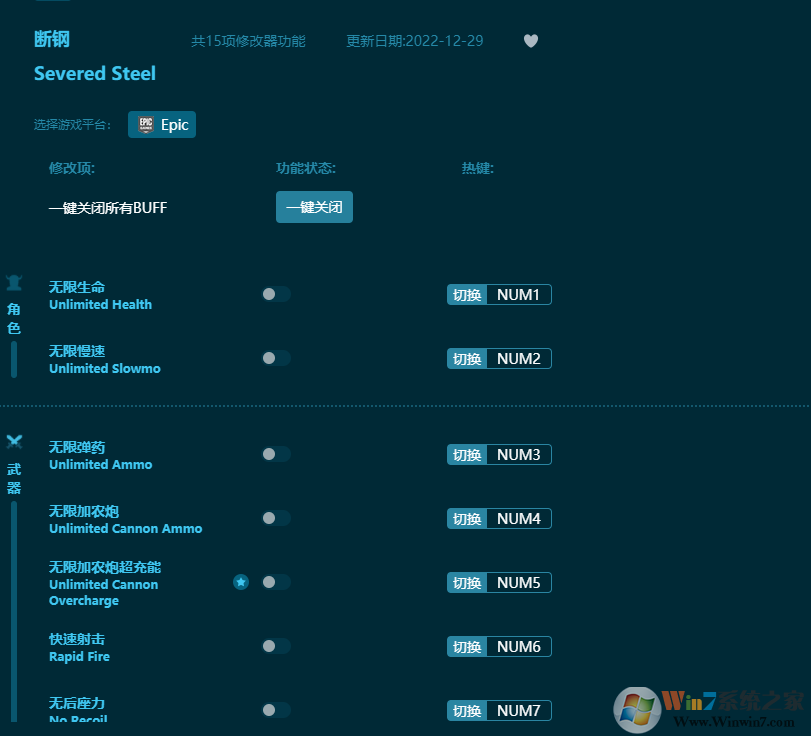Click 切换 button for NUM6 hotkey
Image resolution: width=811 pixels, height=736 pixels.
click(467, 647)
